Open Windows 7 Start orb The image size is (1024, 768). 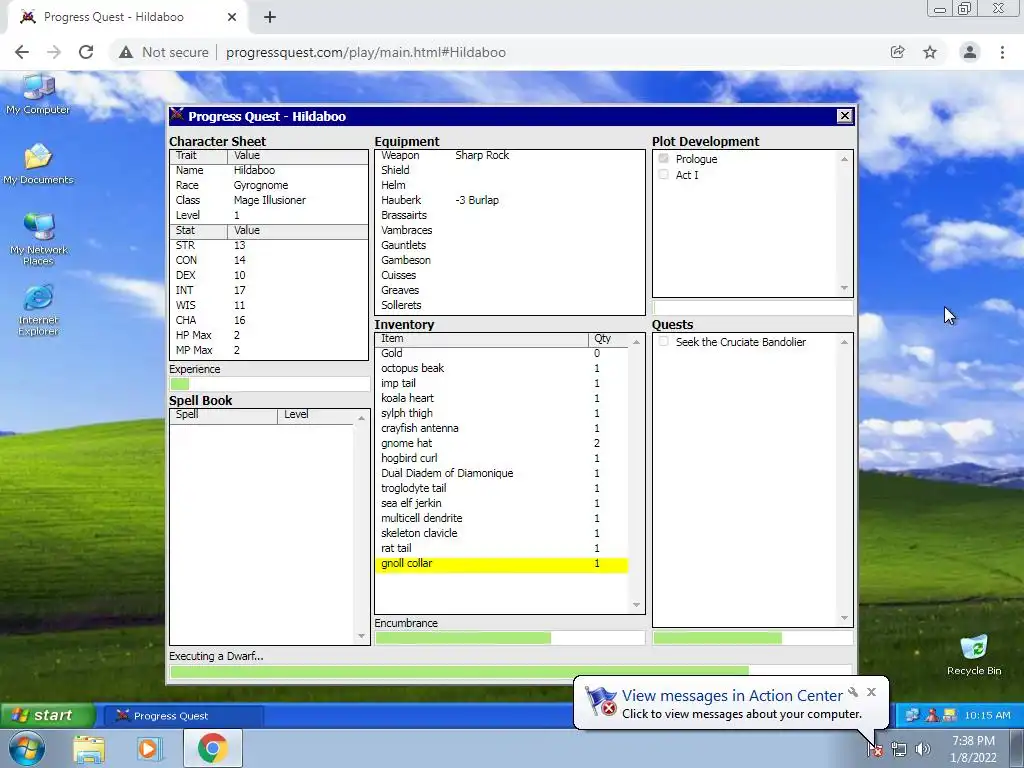coord(25,748)
